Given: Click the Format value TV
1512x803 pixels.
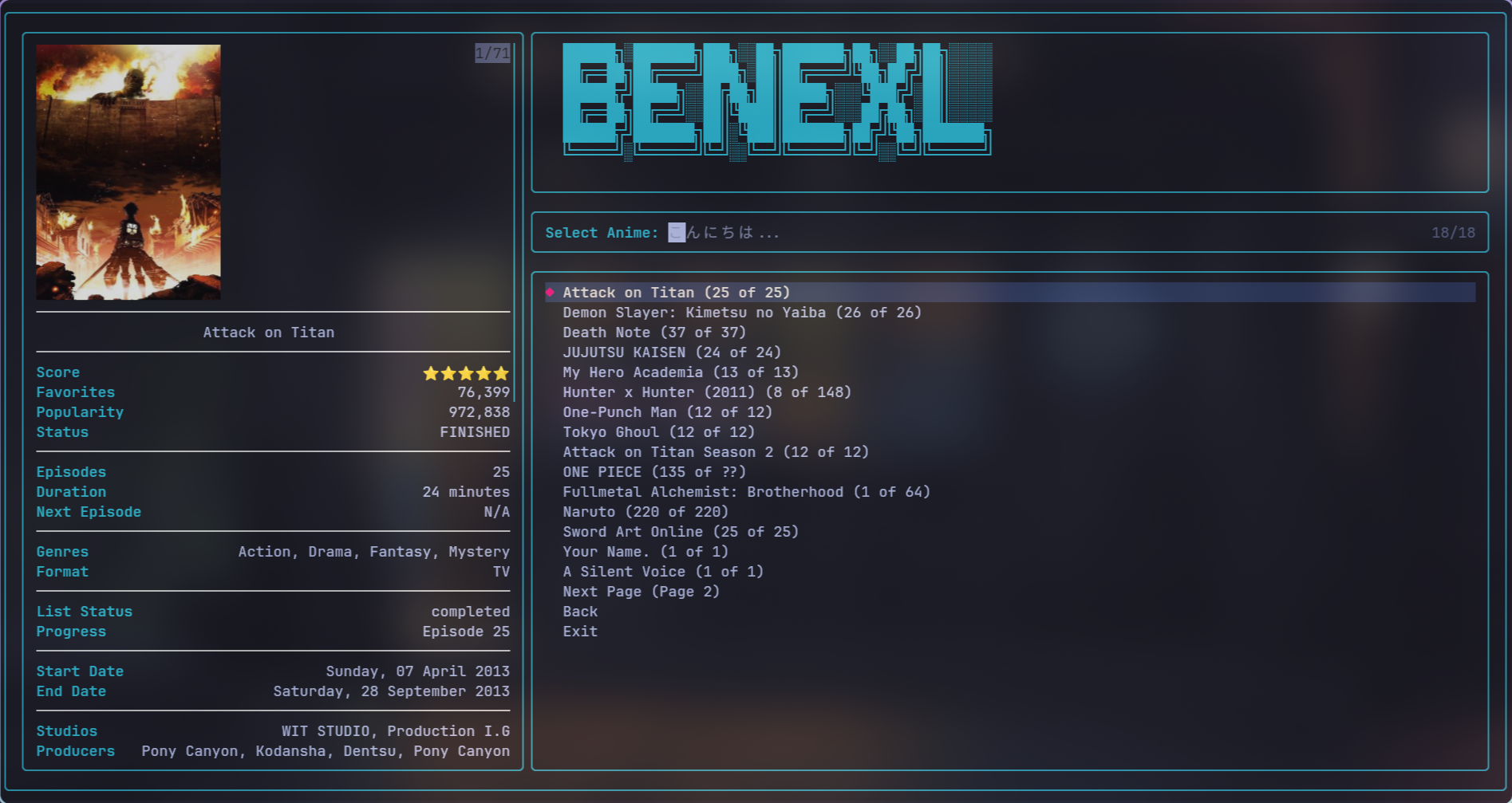Looking at the screenshot, I should point(501,572).
